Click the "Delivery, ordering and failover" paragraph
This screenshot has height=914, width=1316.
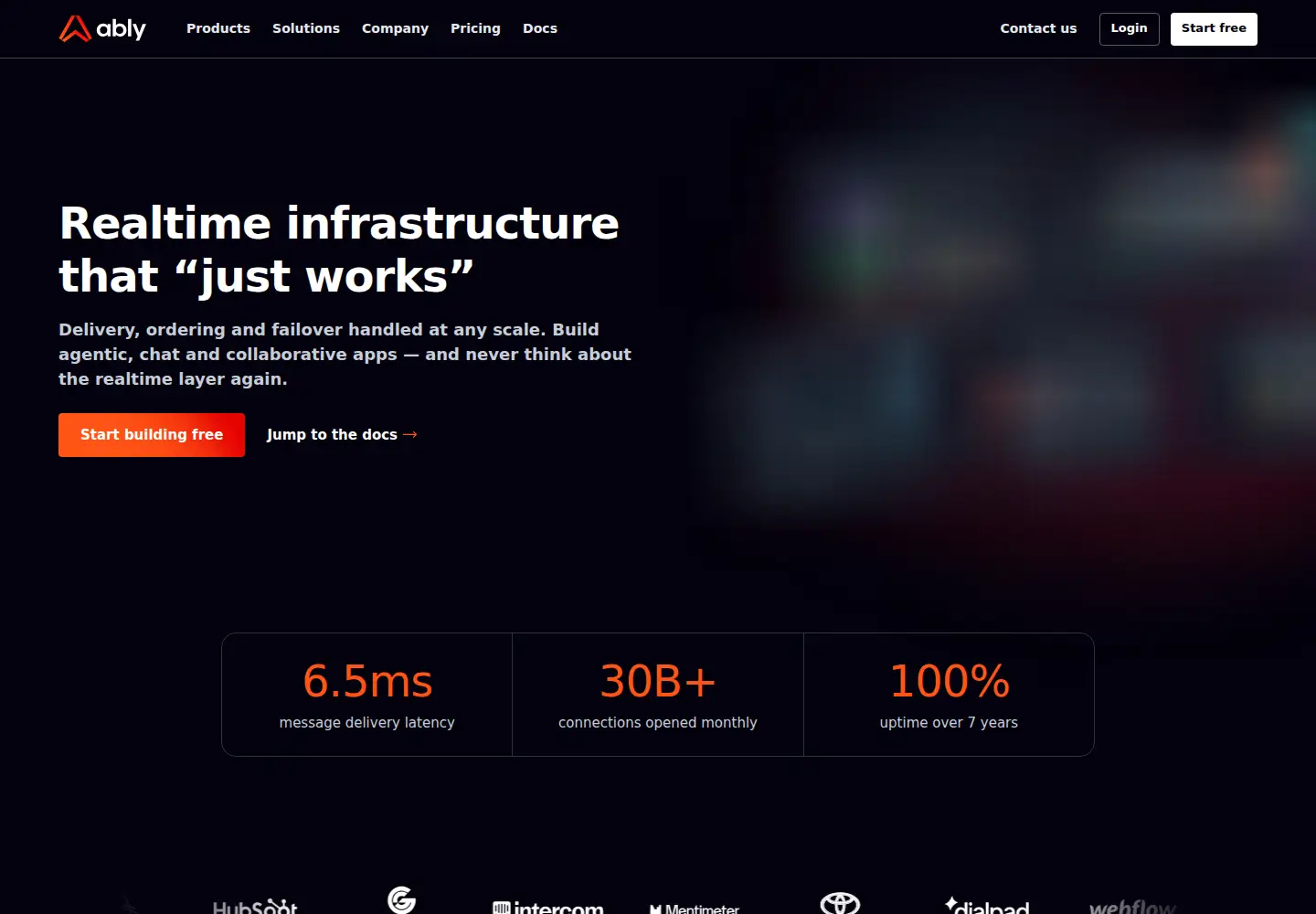pyautogui.click(x=345, y=354)
